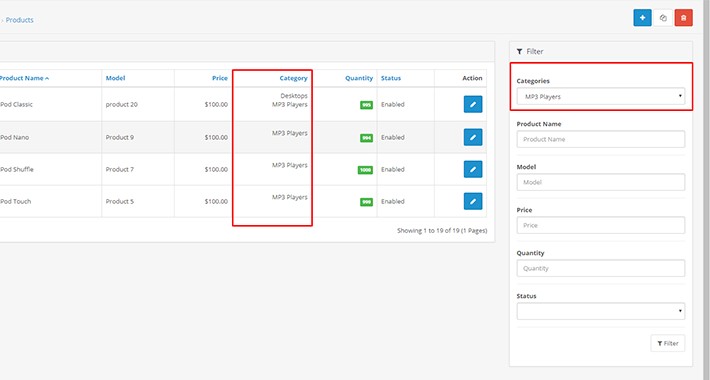Click the 994 quantity badge

click(366, 138)
